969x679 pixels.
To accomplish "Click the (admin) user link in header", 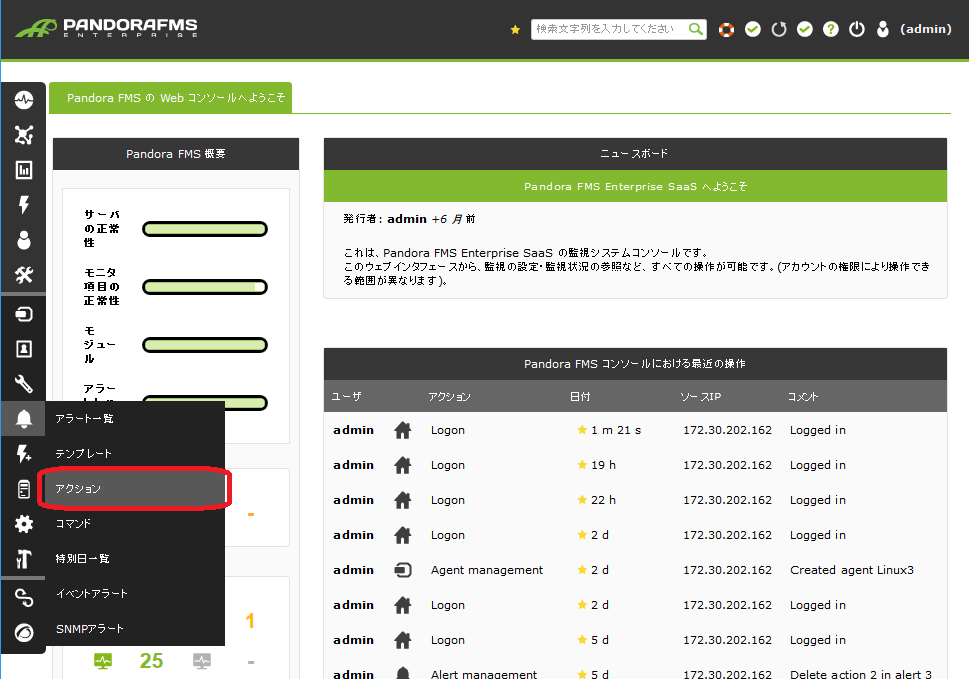I will tap(925, 29).
